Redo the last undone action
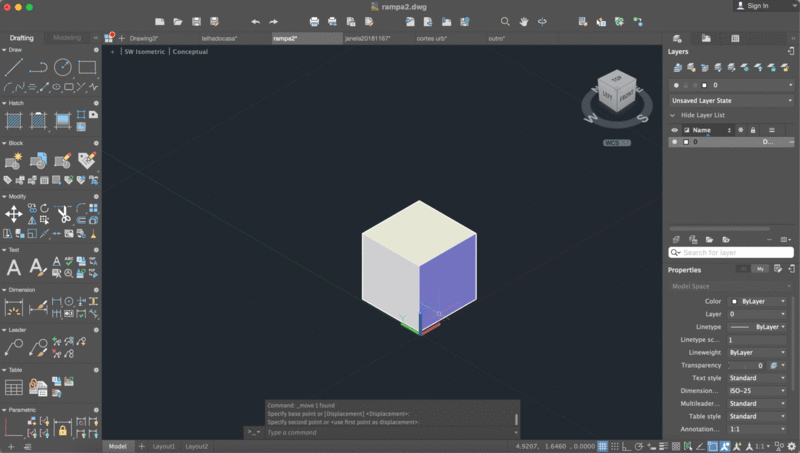The image size is (800, 453). point(273,21)
